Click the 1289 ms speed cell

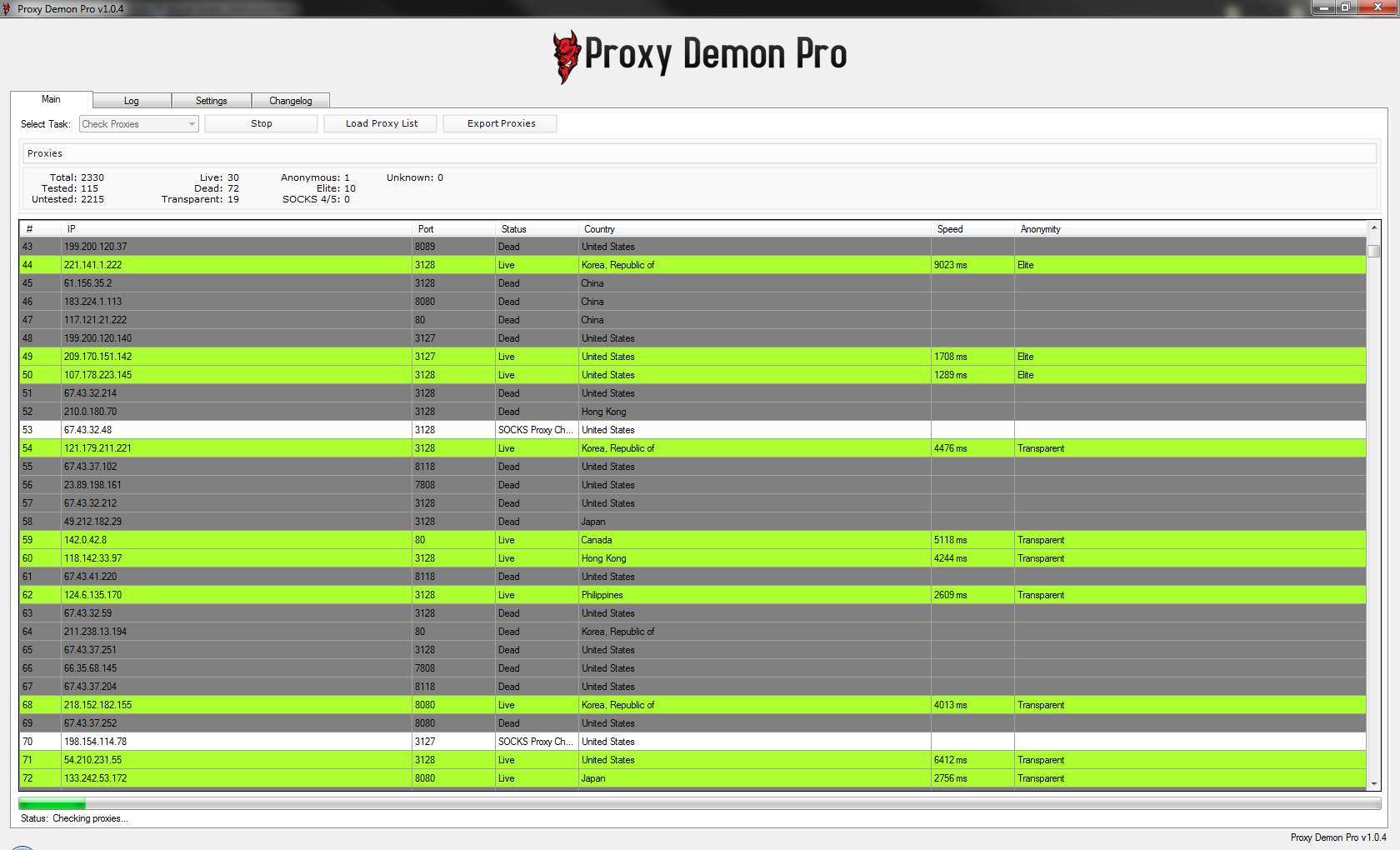coord(972,375)
